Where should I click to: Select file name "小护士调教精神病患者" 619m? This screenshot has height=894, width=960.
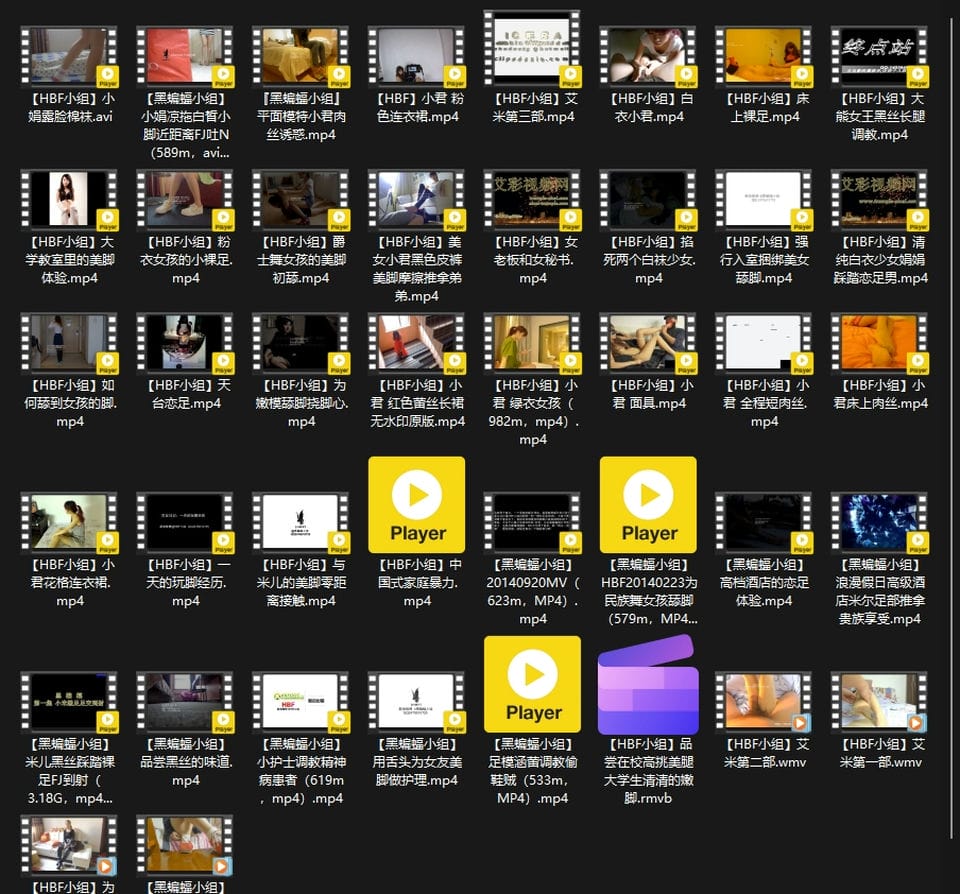[301, 771]
